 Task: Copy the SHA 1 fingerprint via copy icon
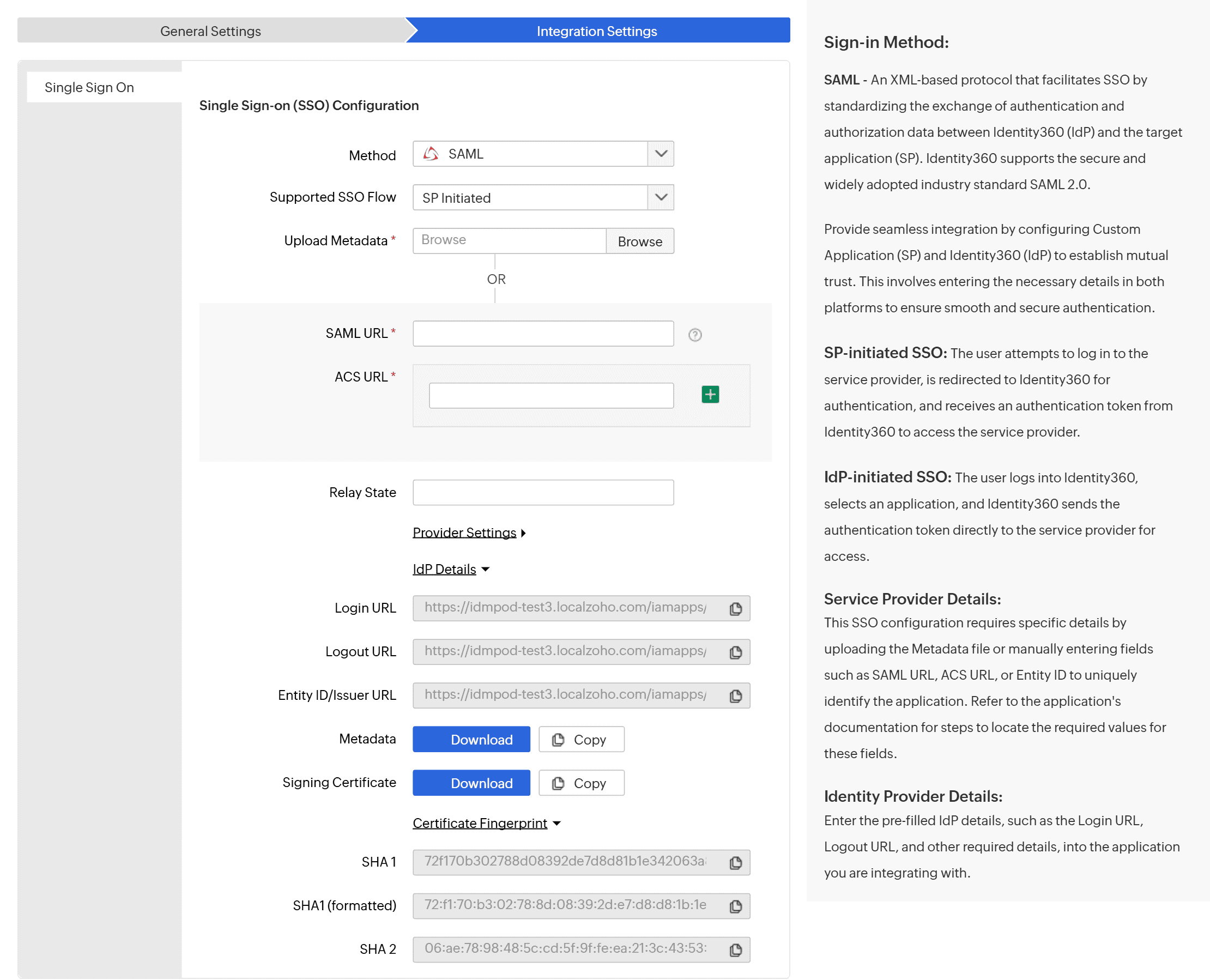pos(735,862)
